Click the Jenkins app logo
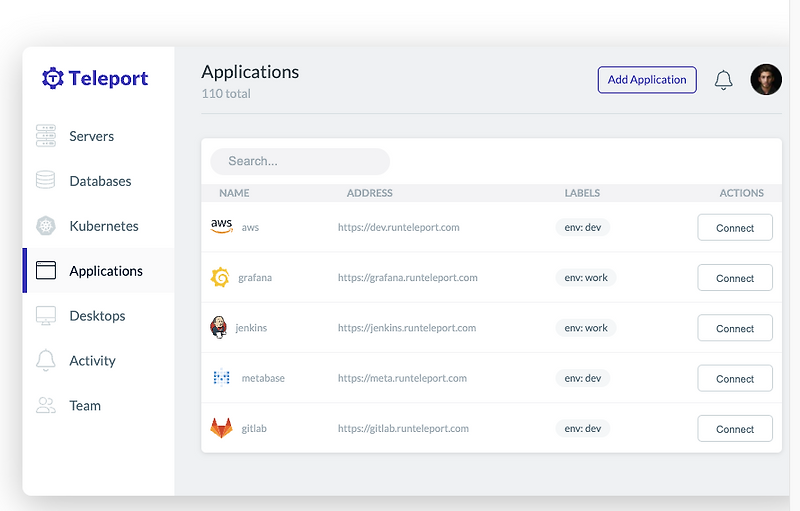The image size is (800, 511). [219, 327]
